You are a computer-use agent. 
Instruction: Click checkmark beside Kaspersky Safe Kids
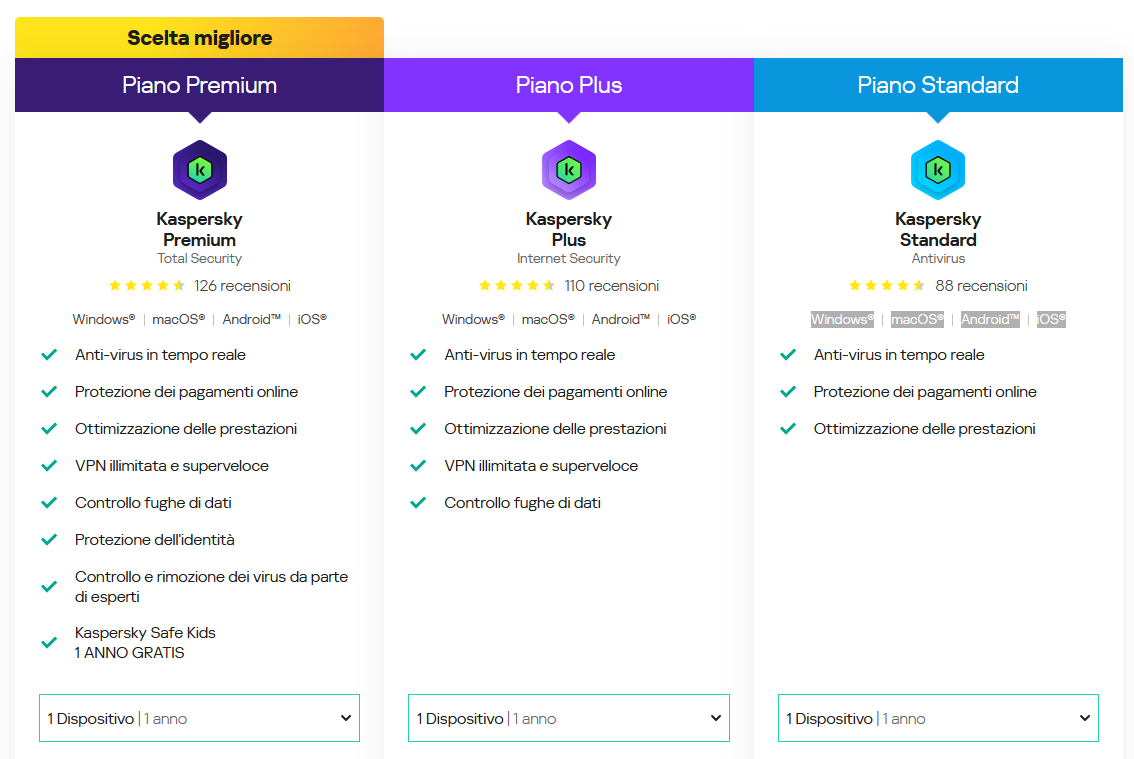[x=49, y=643]
